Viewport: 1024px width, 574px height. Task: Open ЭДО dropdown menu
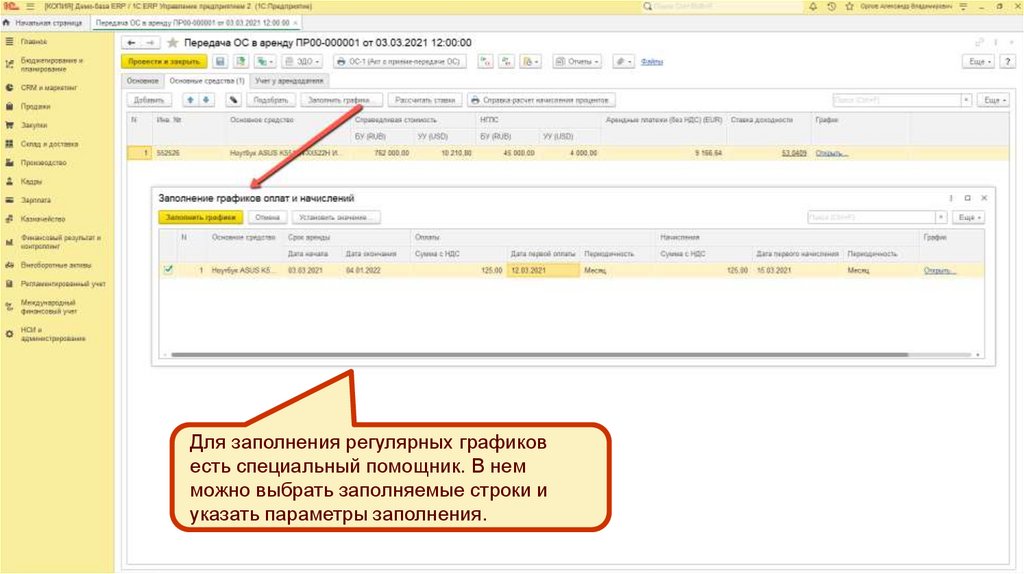pos(302,61)
